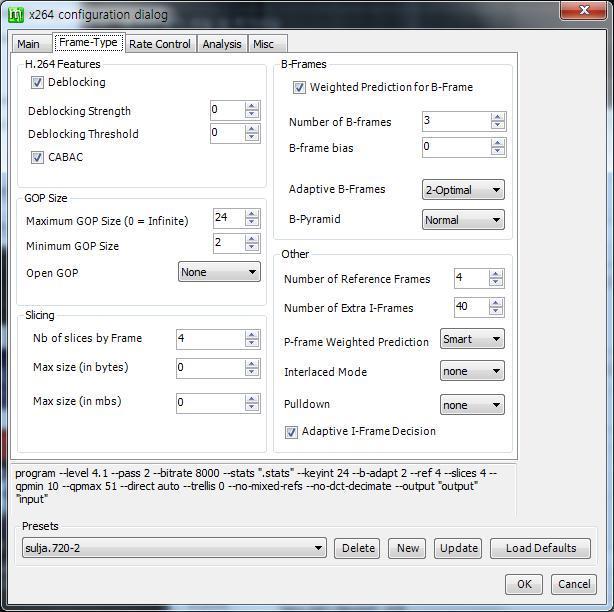Click the Delete preset button
Viewport: 614px width, 612px height.
357,548
